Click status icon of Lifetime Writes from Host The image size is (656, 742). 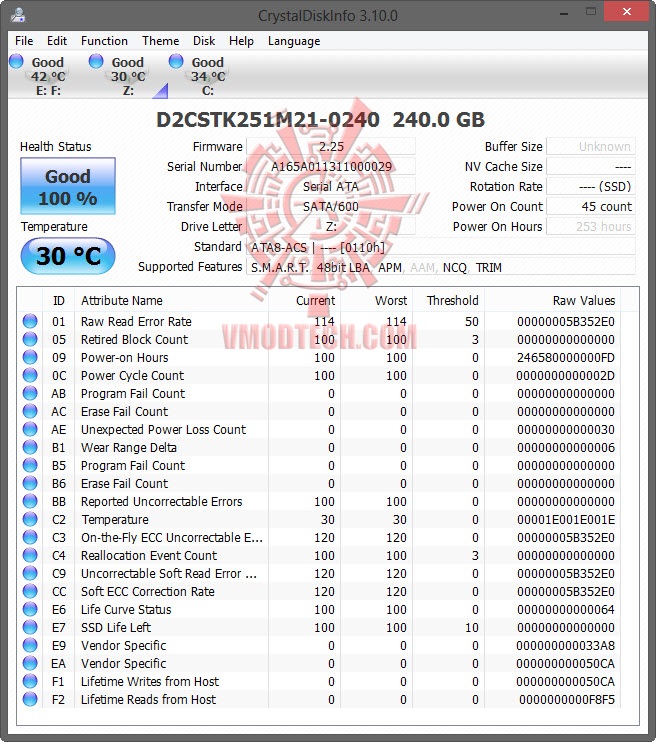pos(30,680)
